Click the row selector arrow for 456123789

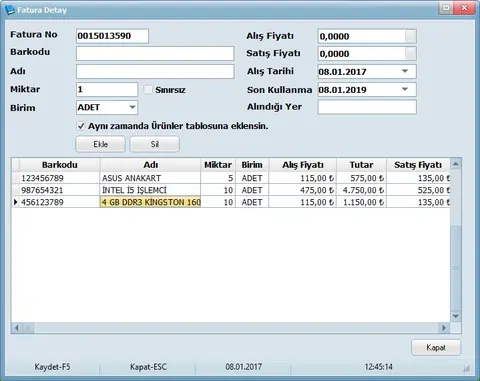[x=15, y=202]
